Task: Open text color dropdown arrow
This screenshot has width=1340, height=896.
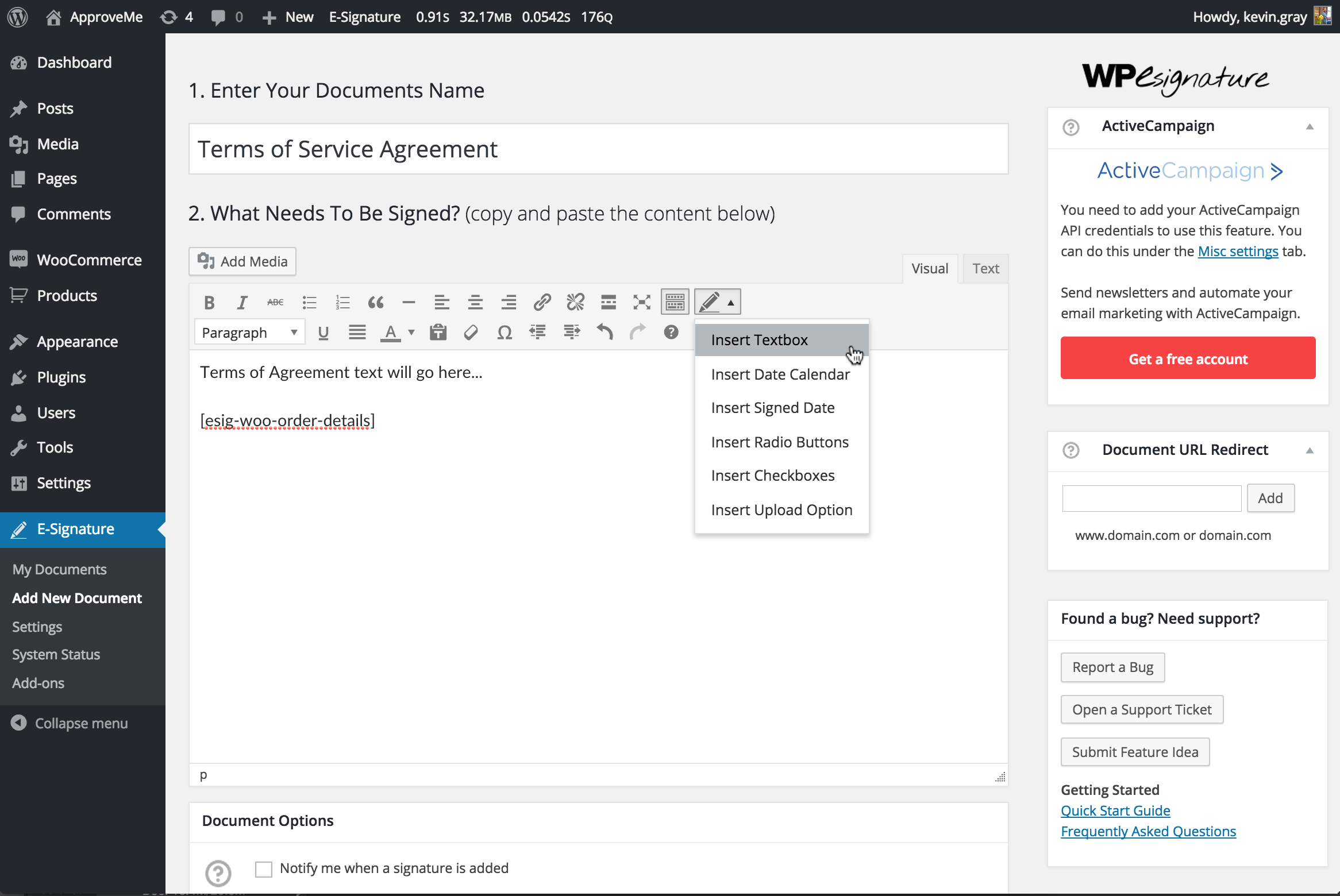Action: coord(411,332)
